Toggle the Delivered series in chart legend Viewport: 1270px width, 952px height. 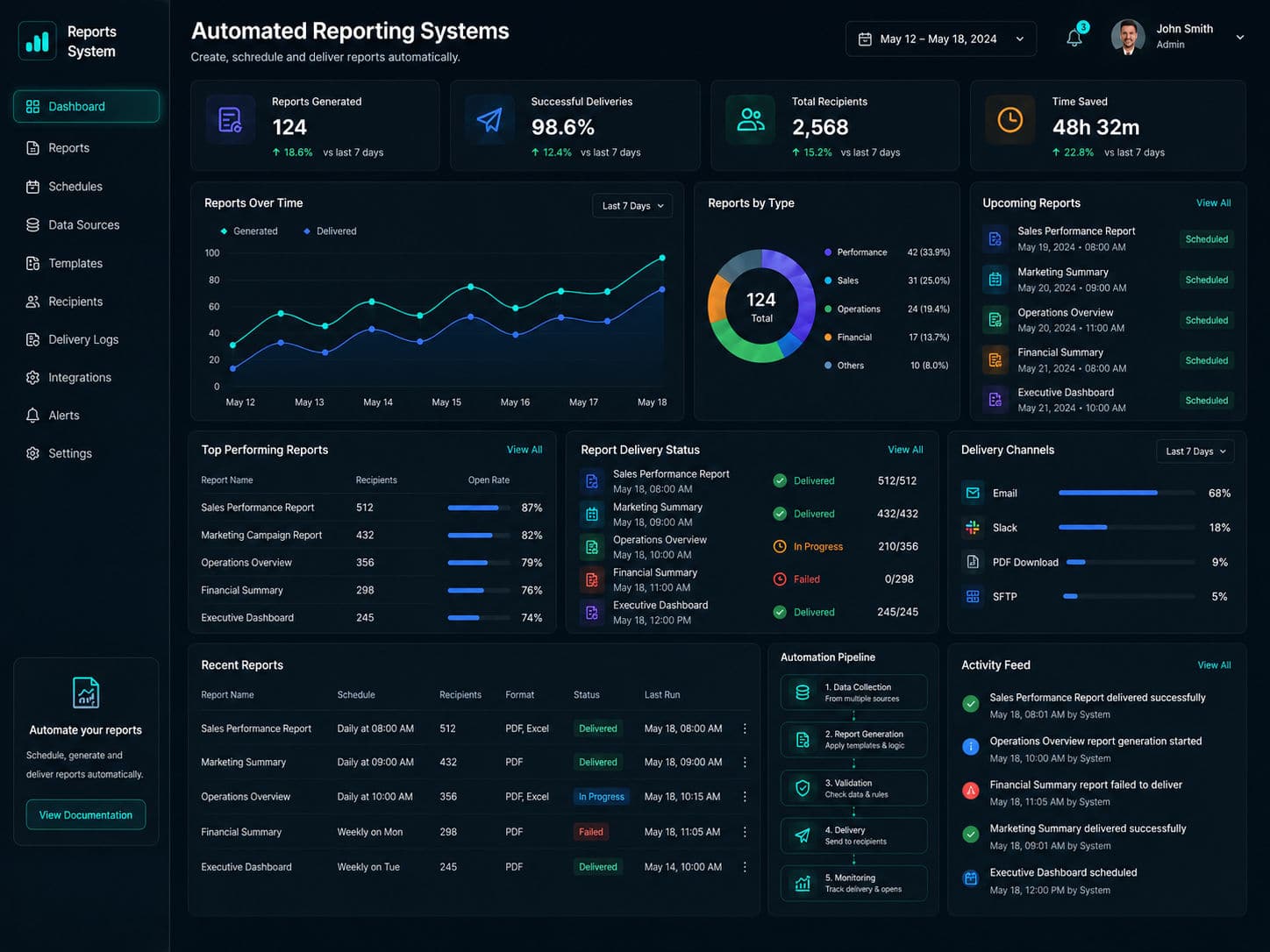click(x=330, y=231)
